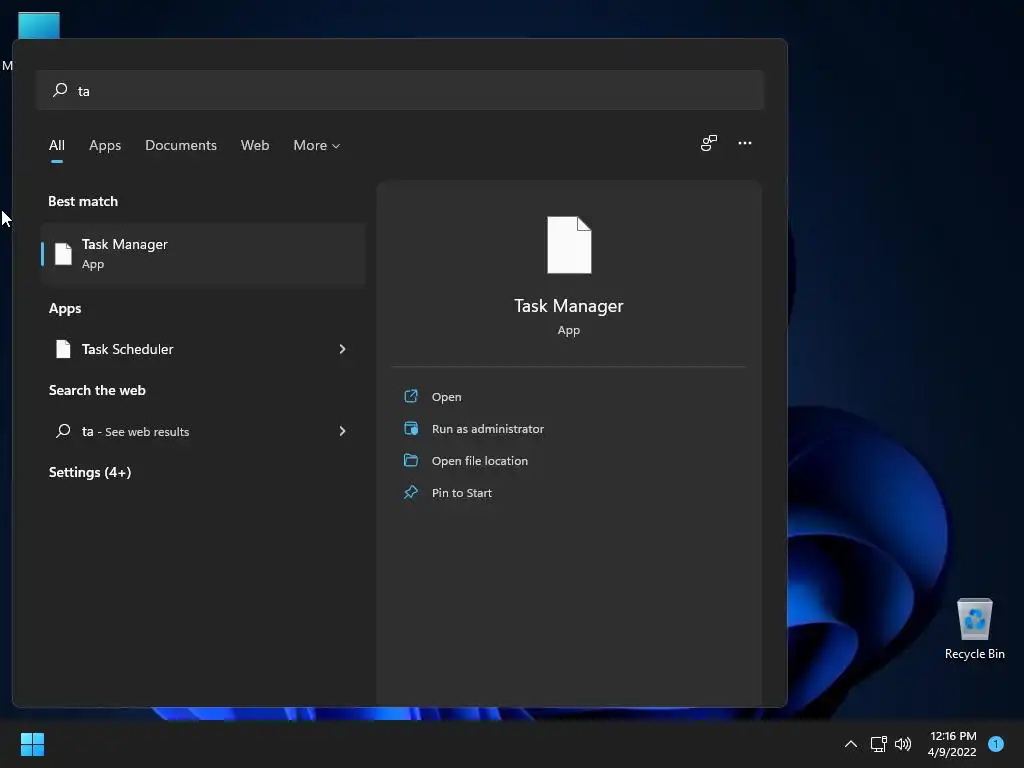Click 'ta - See web results' entry
1024x768 pixels.
(x=202, y=431)
